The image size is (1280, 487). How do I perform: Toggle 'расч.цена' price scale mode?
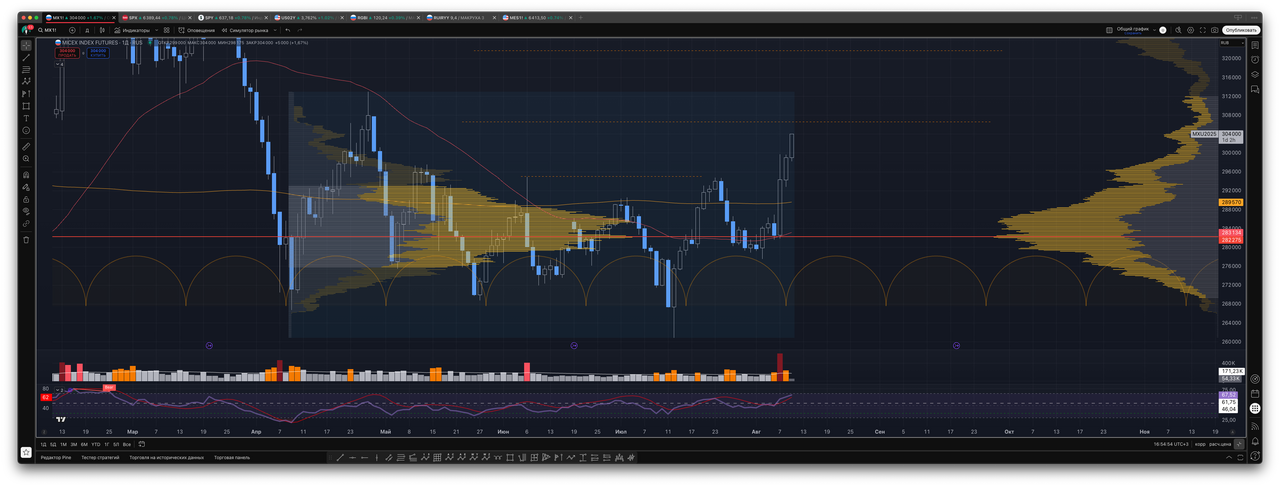coord(1219,444)
